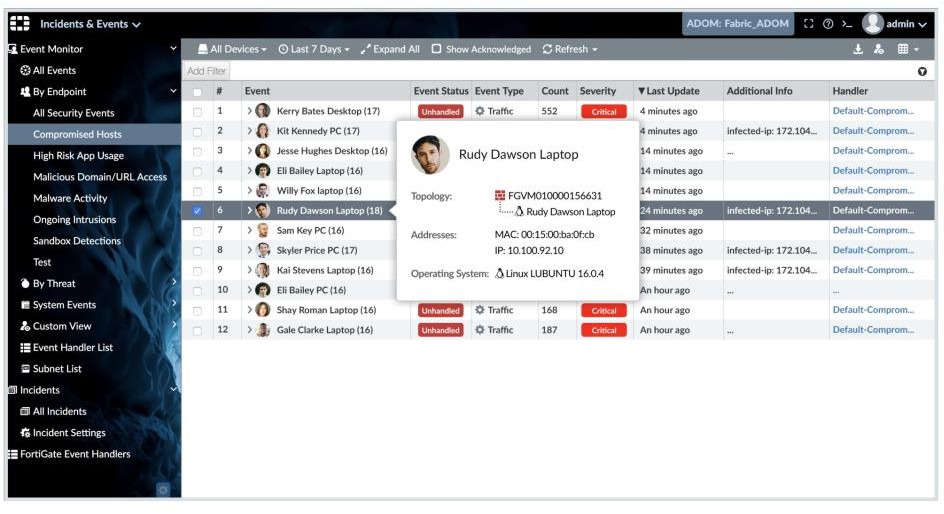Open Default-Compromised handler link in row 1

point(873,111)
